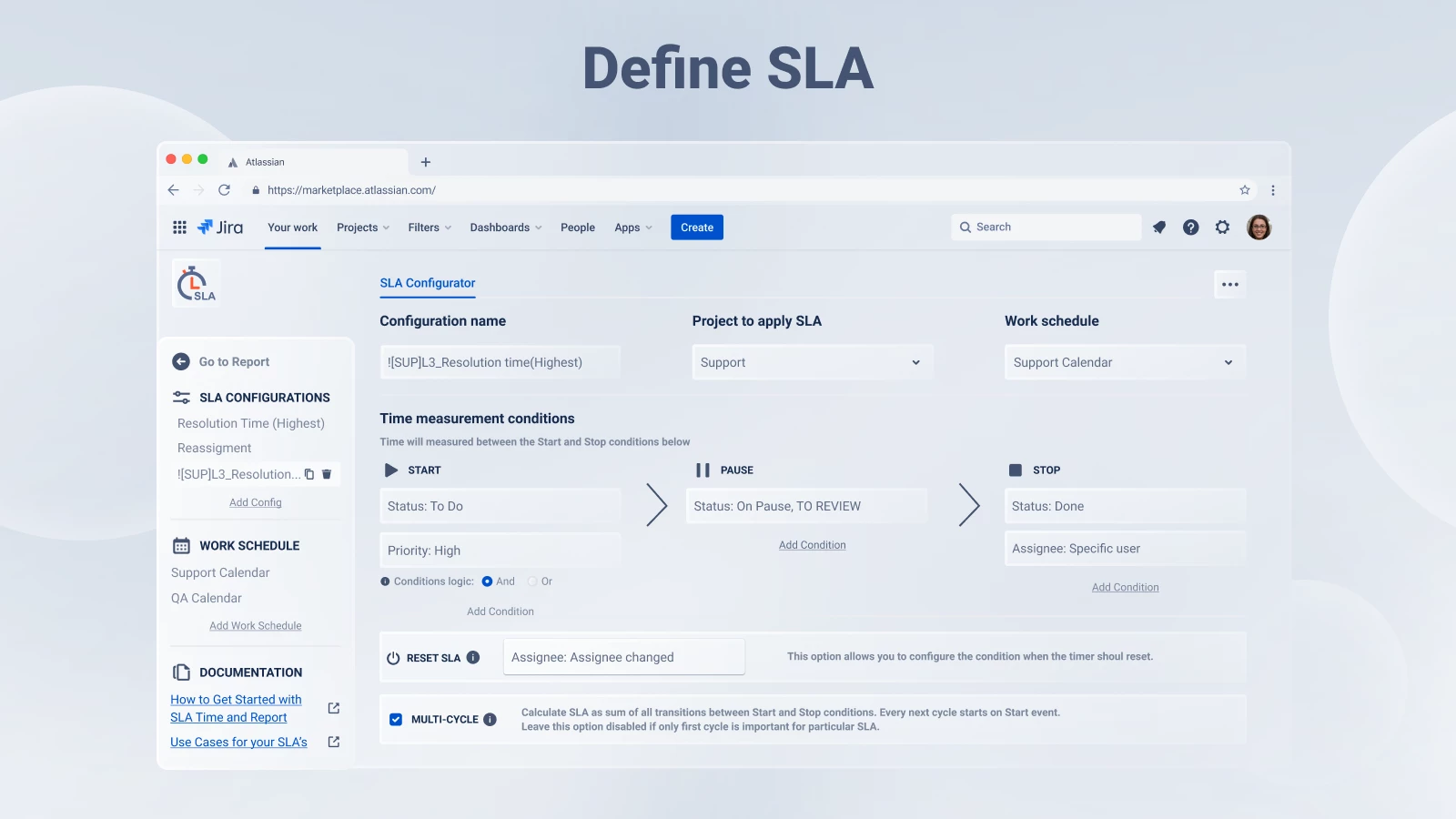The width and height of the screenshot is (1456, 819).
Task: Click inside the Configuration name field
Action: (x=500, y=361)
